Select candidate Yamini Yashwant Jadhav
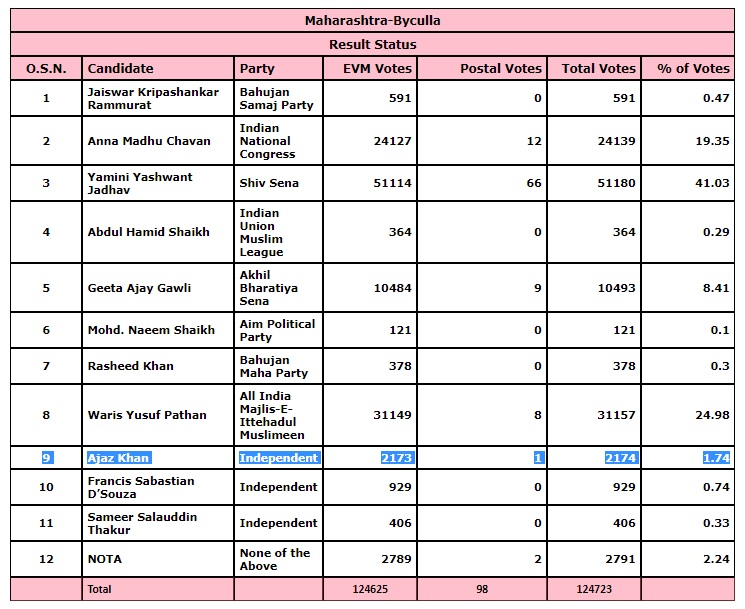 pyautogui.click(x=140, y=183)
